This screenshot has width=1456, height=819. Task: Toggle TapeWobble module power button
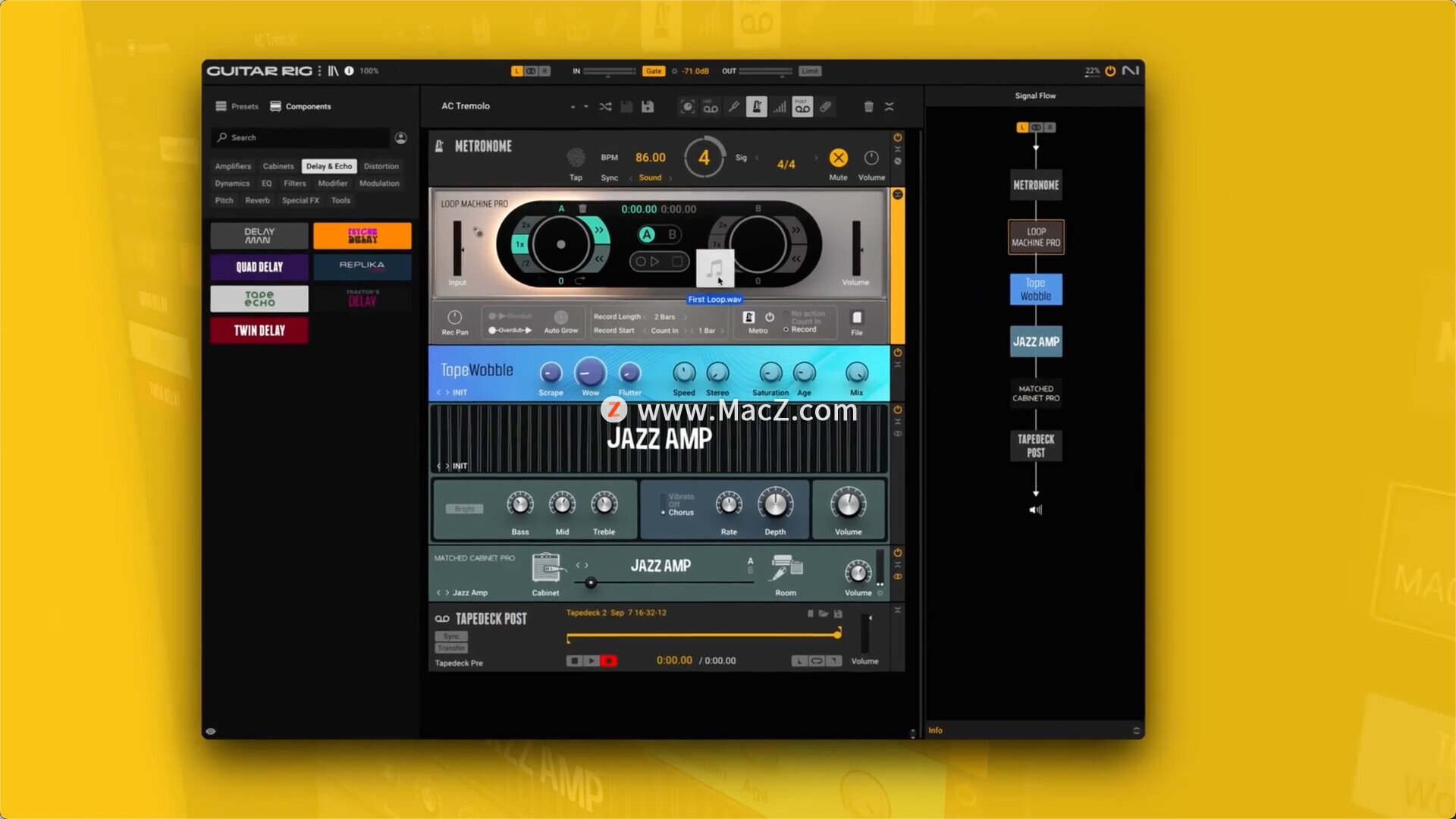pyautogui.click(x=898, y=353)
